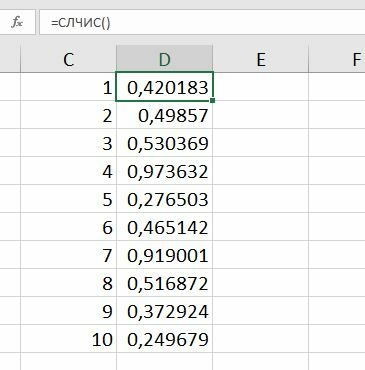365x370 pixels.
Task: Select cell with value 0,516872
Action: coord(165,282)
